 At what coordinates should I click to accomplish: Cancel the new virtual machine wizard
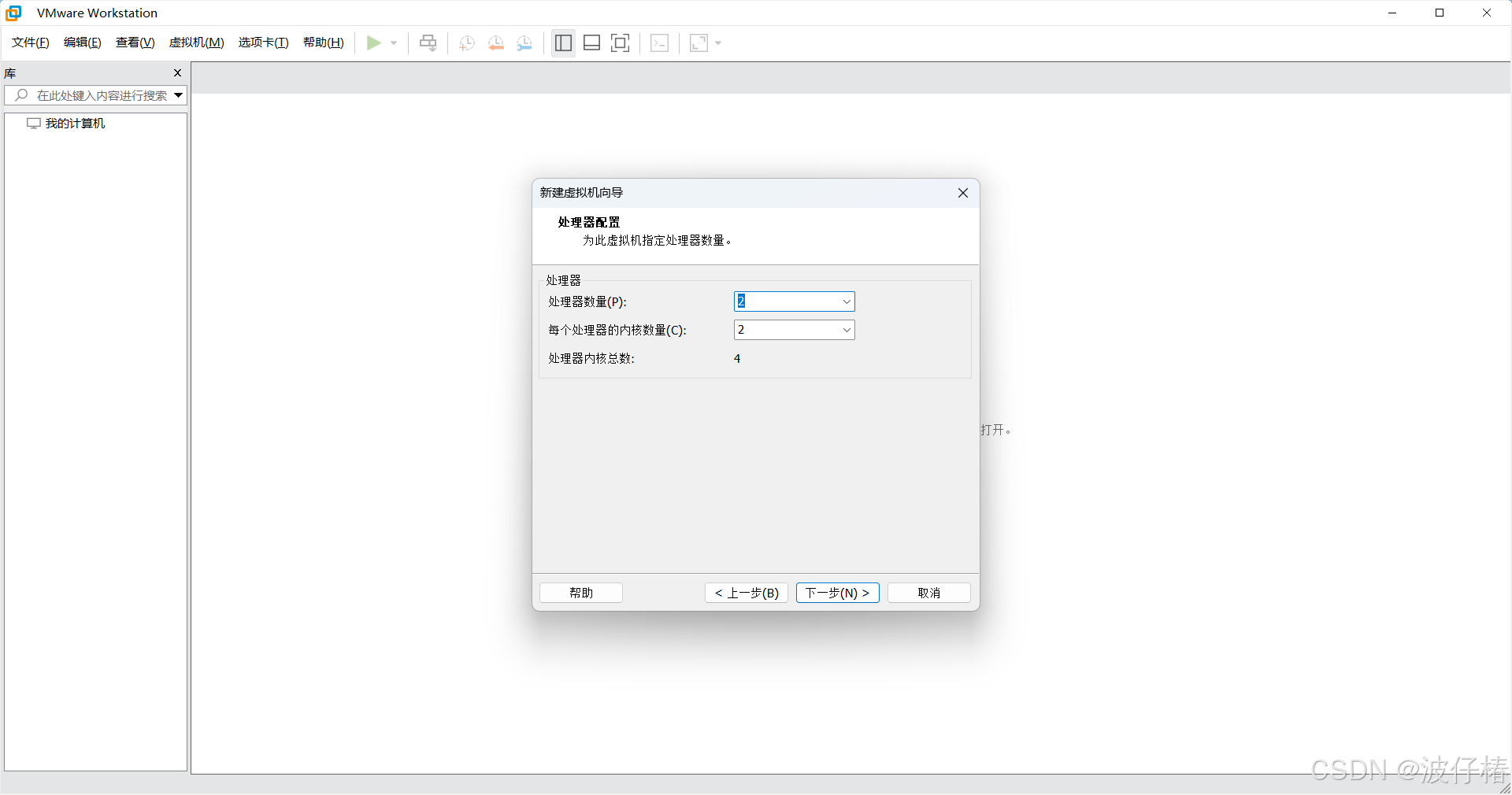pos(928,593)
